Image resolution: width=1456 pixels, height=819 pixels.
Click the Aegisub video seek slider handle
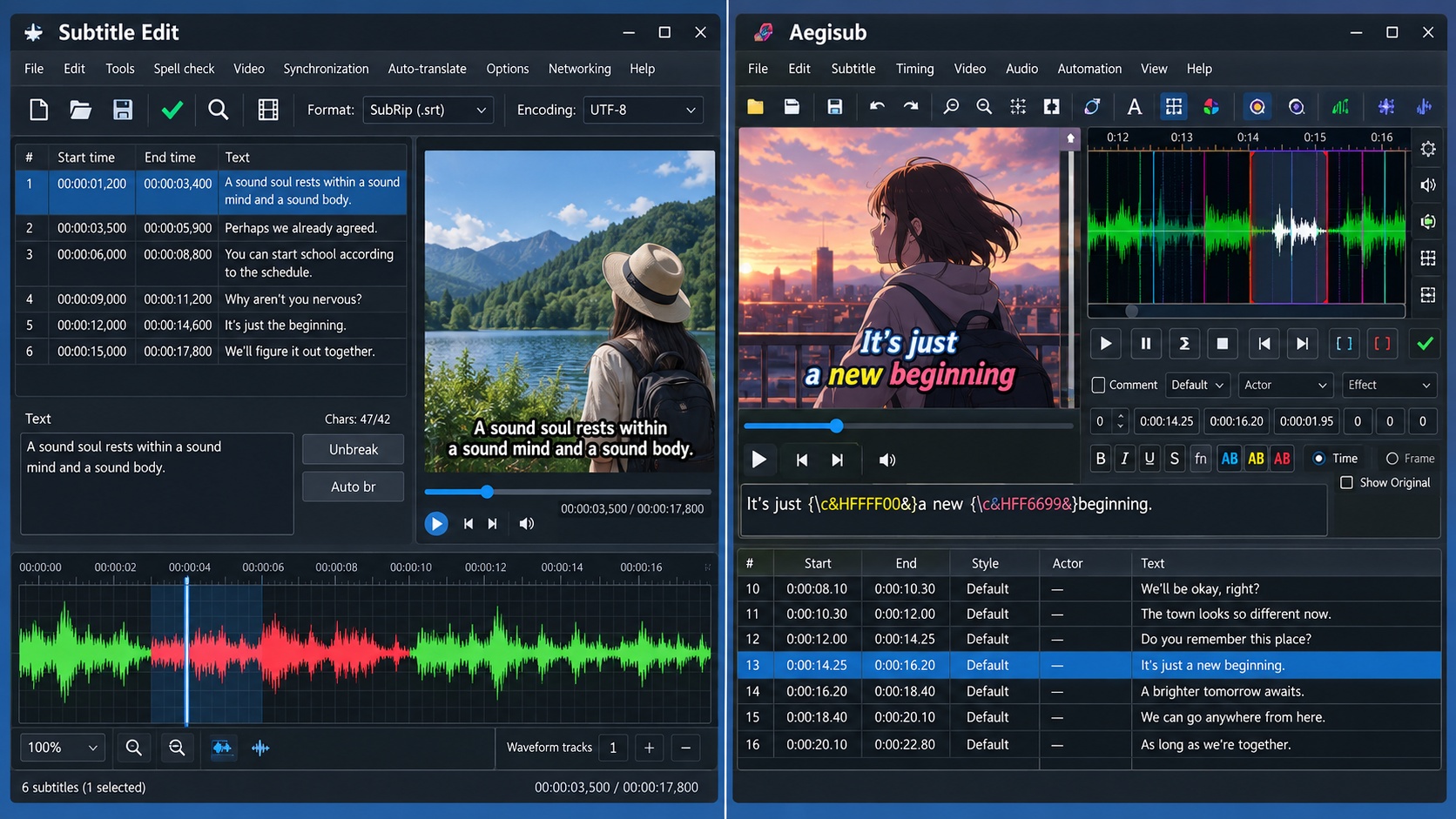[836, 426]
